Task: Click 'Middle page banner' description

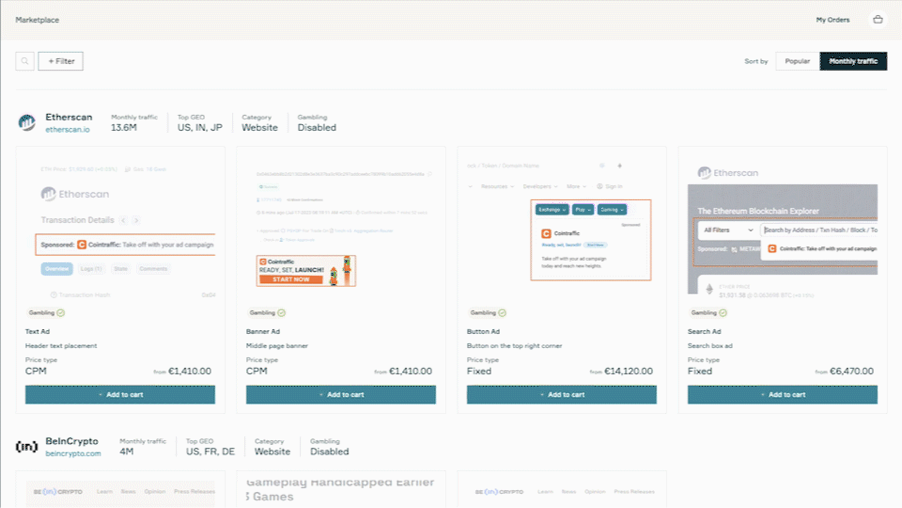Action: coord(277,346)
